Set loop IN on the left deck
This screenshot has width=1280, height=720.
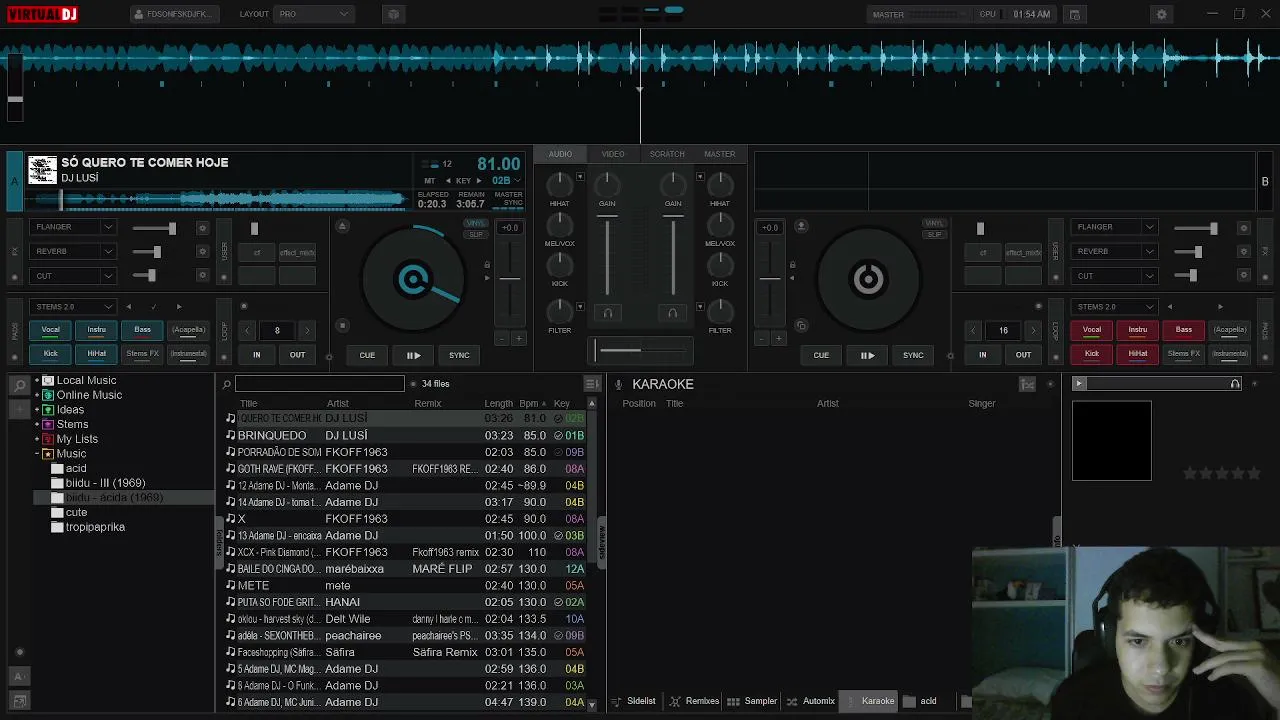point(257,355)
